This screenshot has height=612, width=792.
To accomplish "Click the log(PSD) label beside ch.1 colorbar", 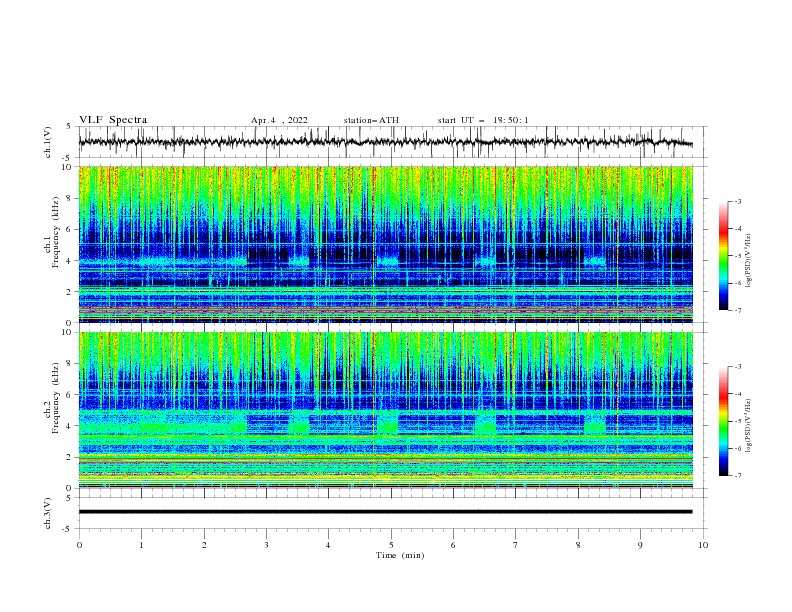I will tap(749, 261).
